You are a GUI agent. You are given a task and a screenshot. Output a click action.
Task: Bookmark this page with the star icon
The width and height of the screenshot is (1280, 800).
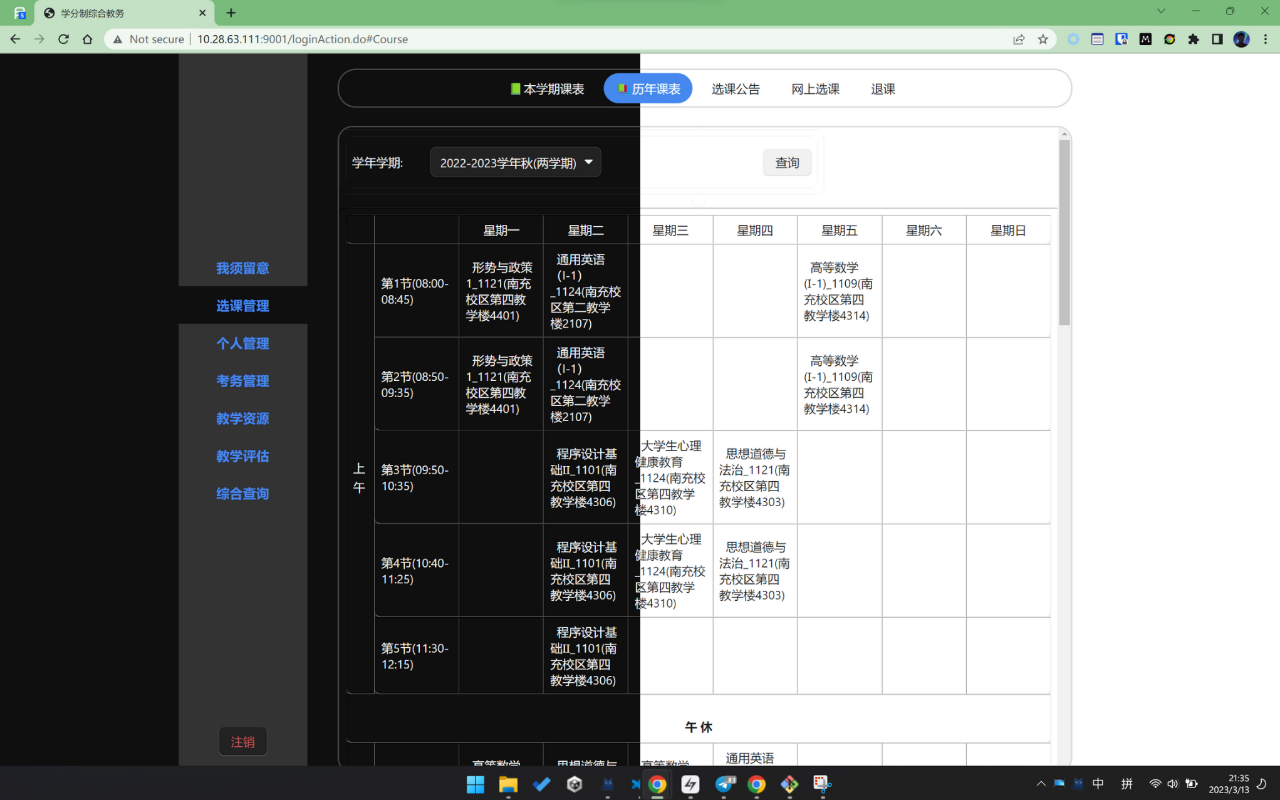pyautogui.click(x=1043, y=39)
